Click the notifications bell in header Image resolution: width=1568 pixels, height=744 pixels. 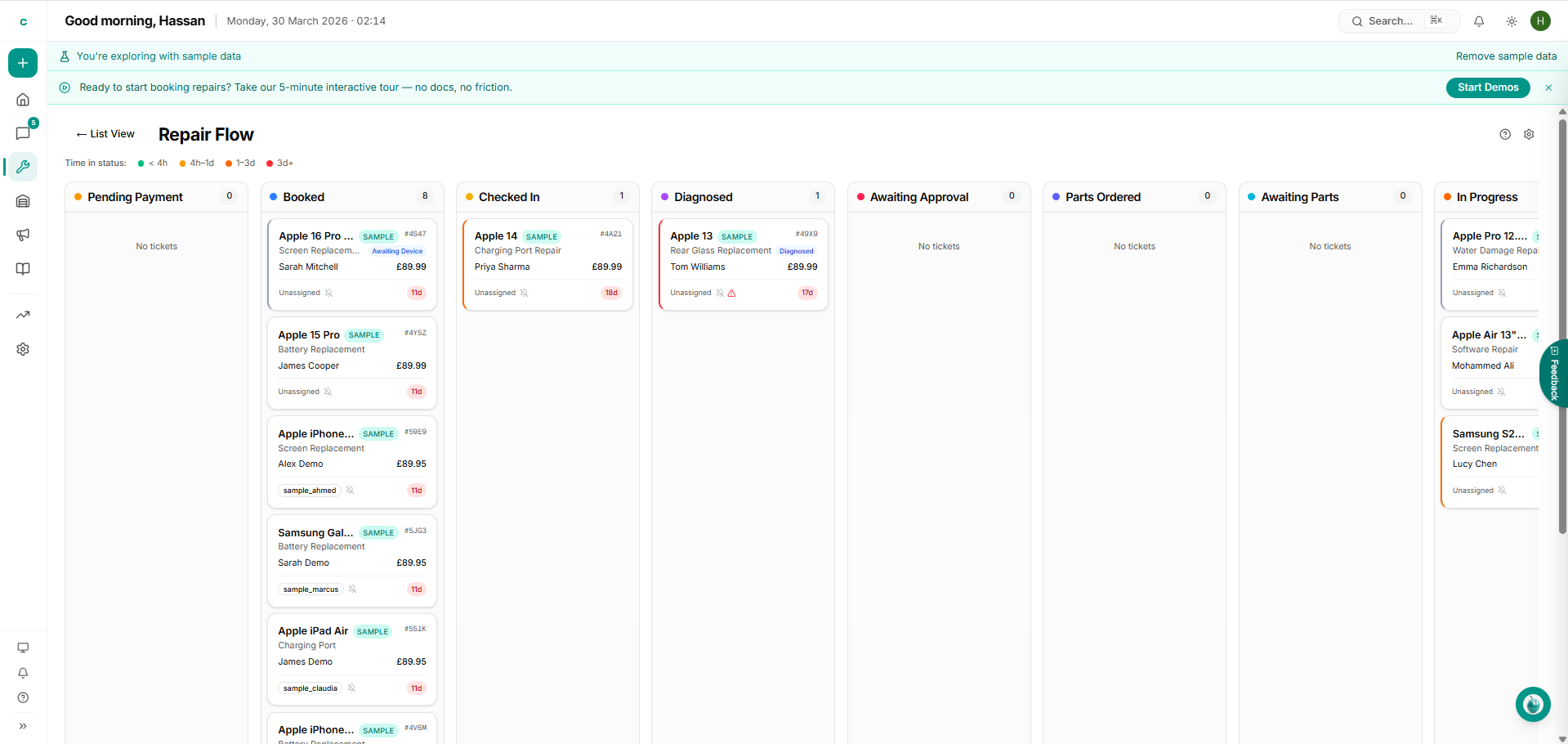tap(1478, 21)
